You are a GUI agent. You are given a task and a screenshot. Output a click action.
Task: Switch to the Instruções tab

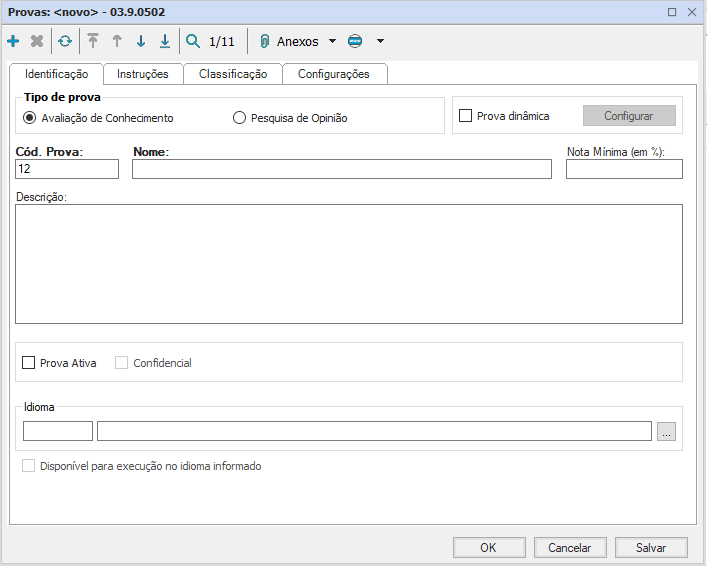tap(143, 74)
